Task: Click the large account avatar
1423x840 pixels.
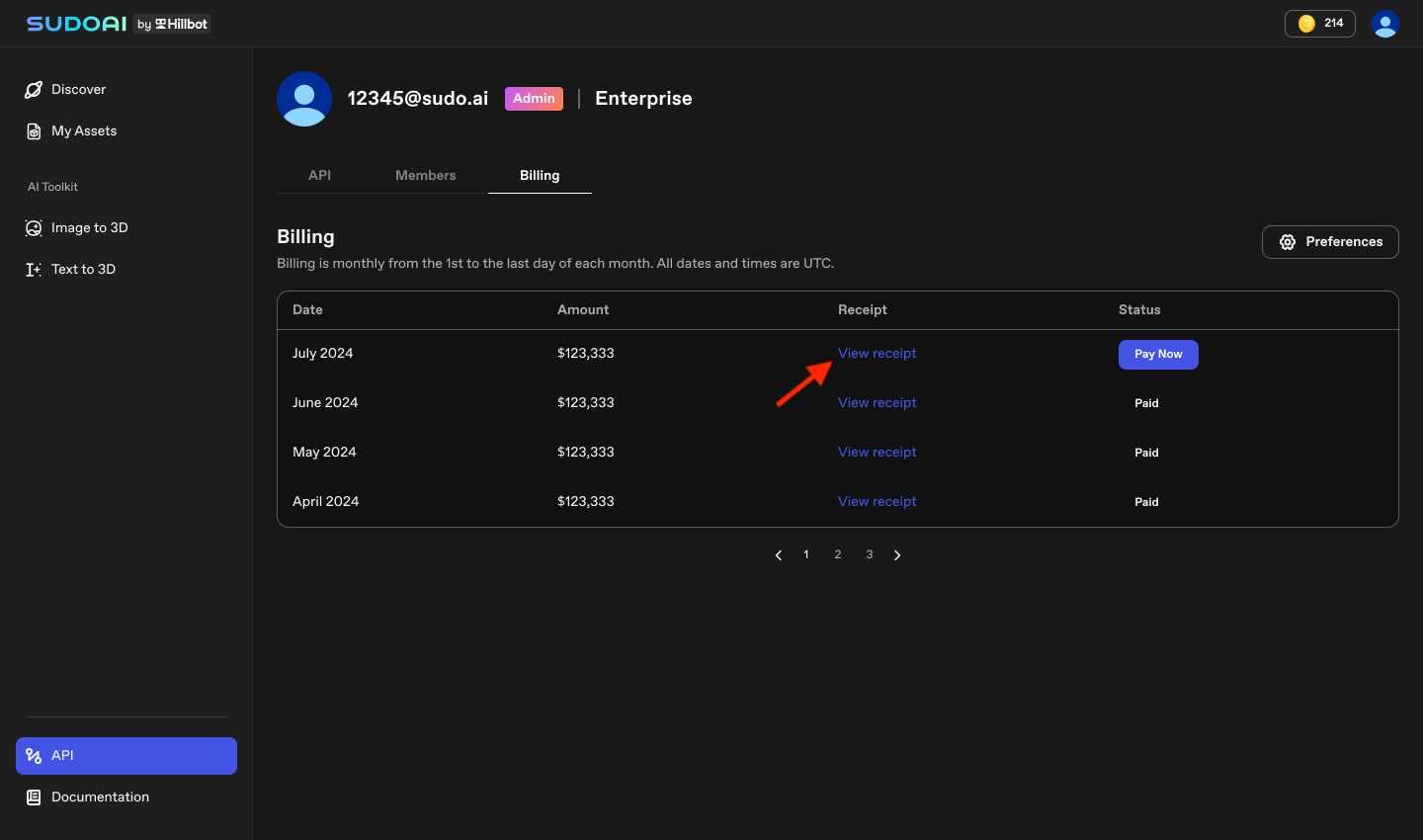Action: [304, 99]
